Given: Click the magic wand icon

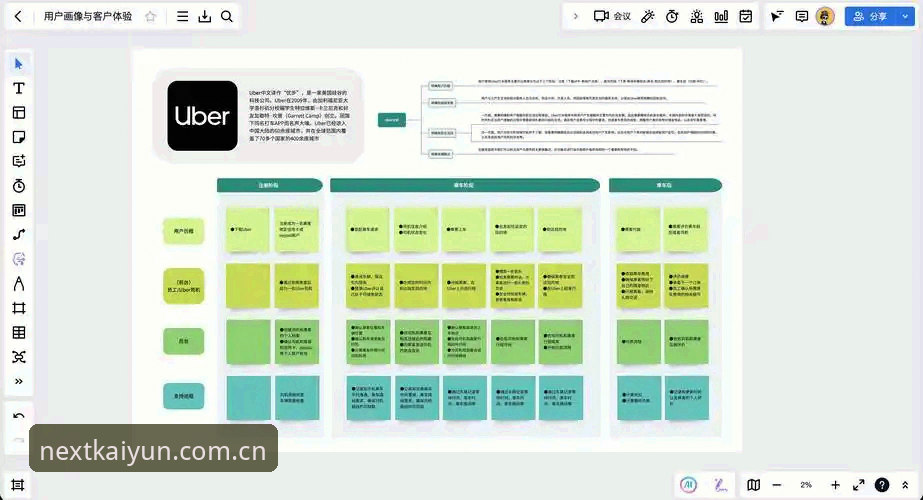Looking at the screenshot, I should tap(648, 16).
